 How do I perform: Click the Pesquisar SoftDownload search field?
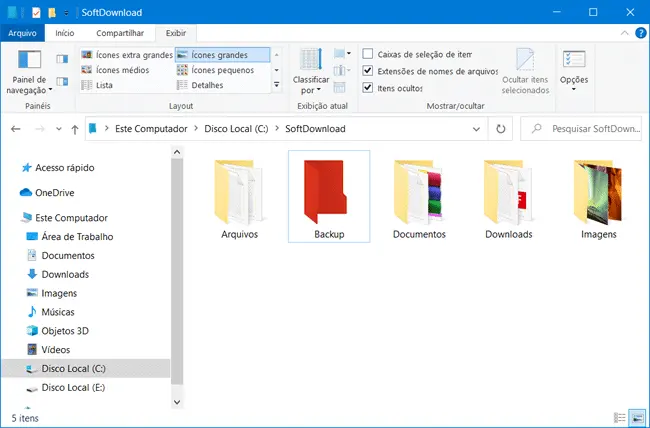[583, 129]
